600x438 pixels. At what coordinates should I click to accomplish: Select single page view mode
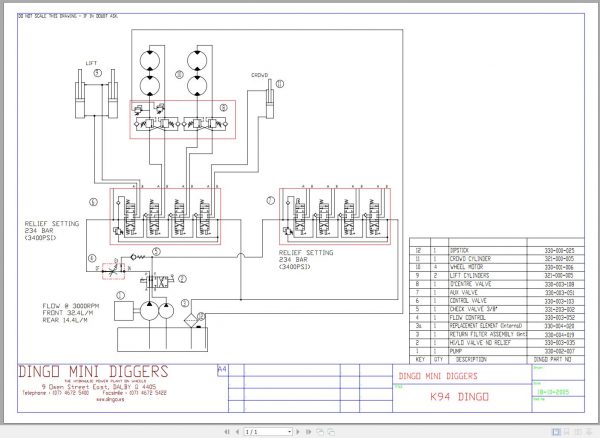point(556,432)
